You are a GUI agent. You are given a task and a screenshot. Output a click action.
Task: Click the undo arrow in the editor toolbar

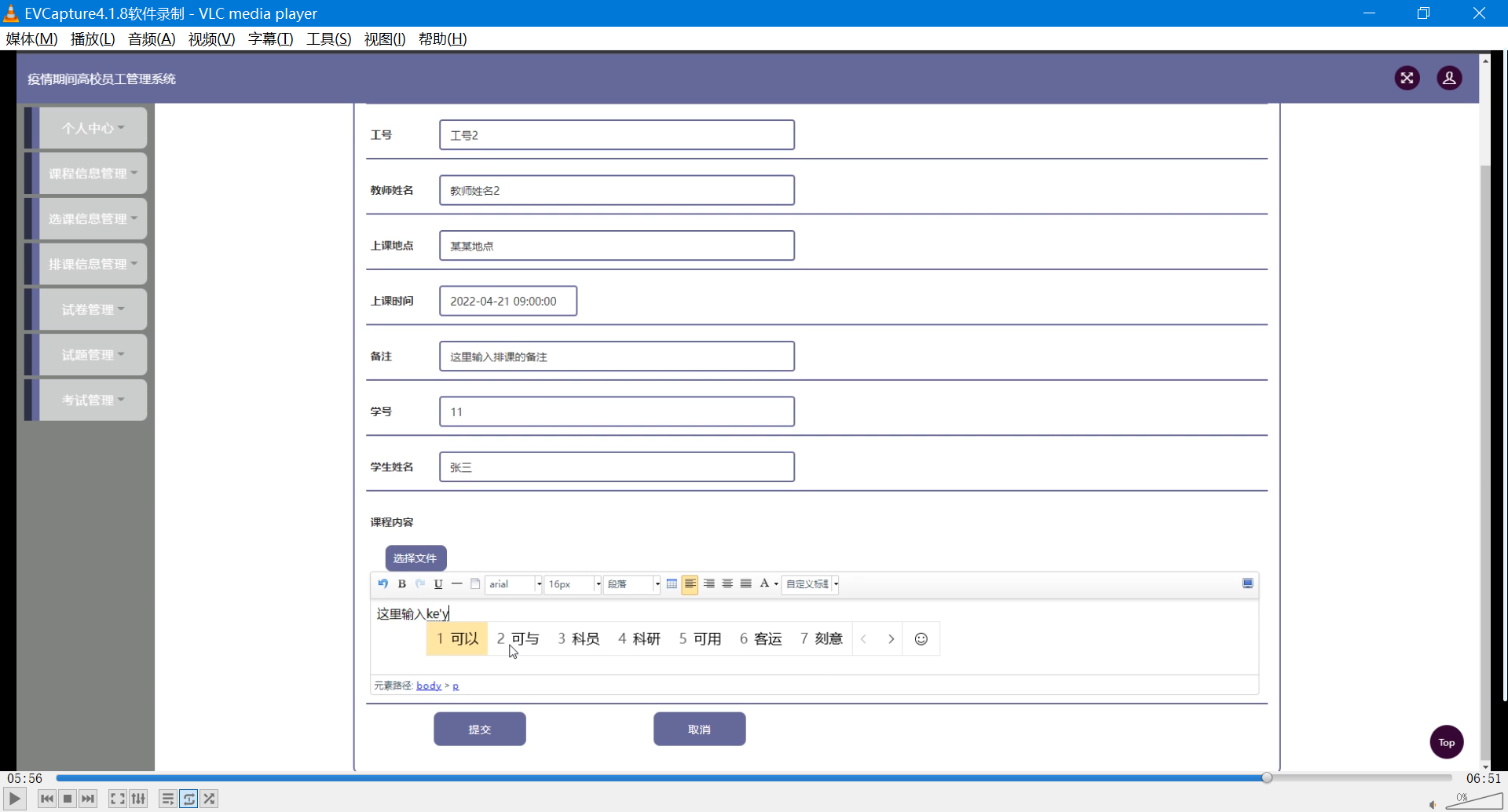(383, 583)
